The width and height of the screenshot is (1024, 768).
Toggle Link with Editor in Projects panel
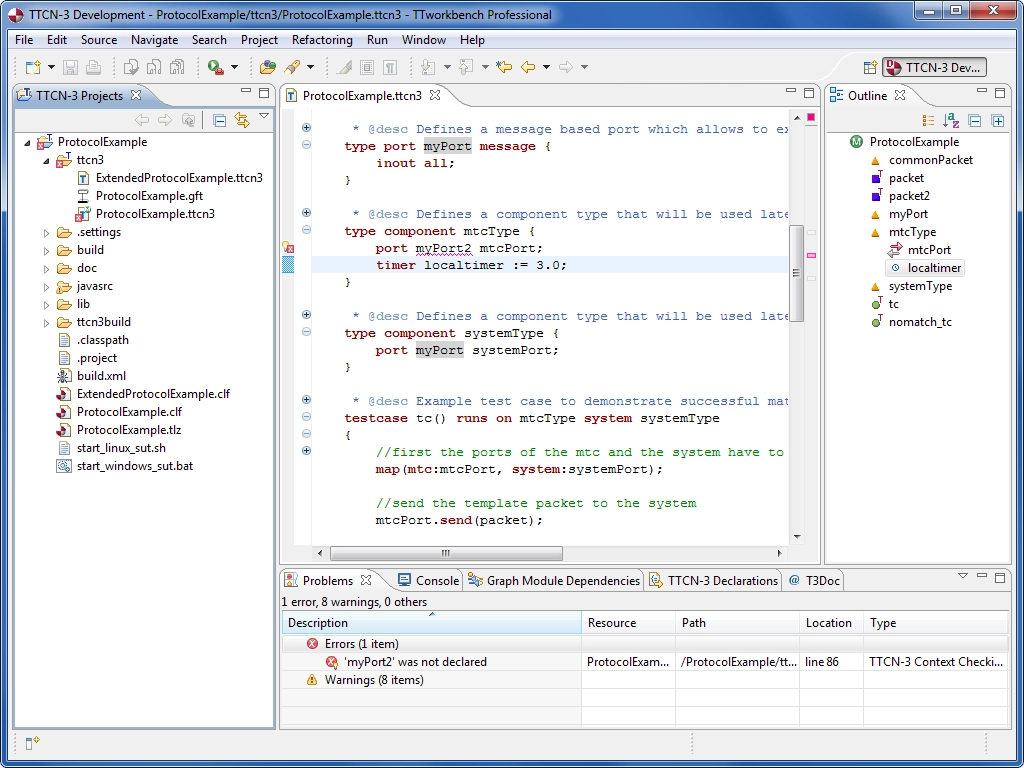[x=241, y=120]
